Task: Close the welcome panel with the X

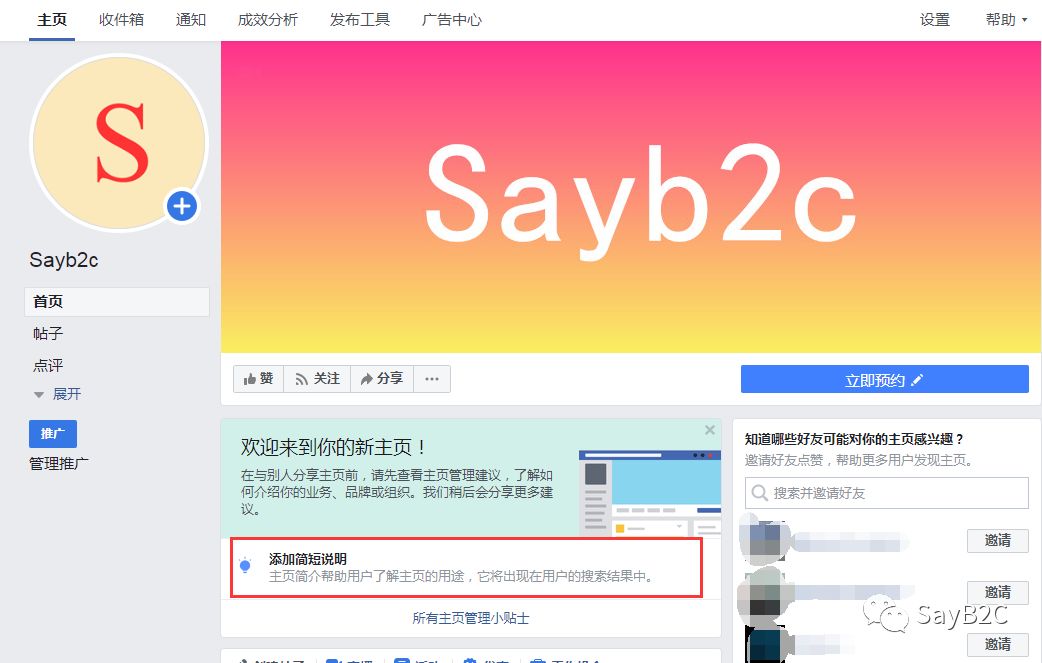Action: tap(710, 430)
